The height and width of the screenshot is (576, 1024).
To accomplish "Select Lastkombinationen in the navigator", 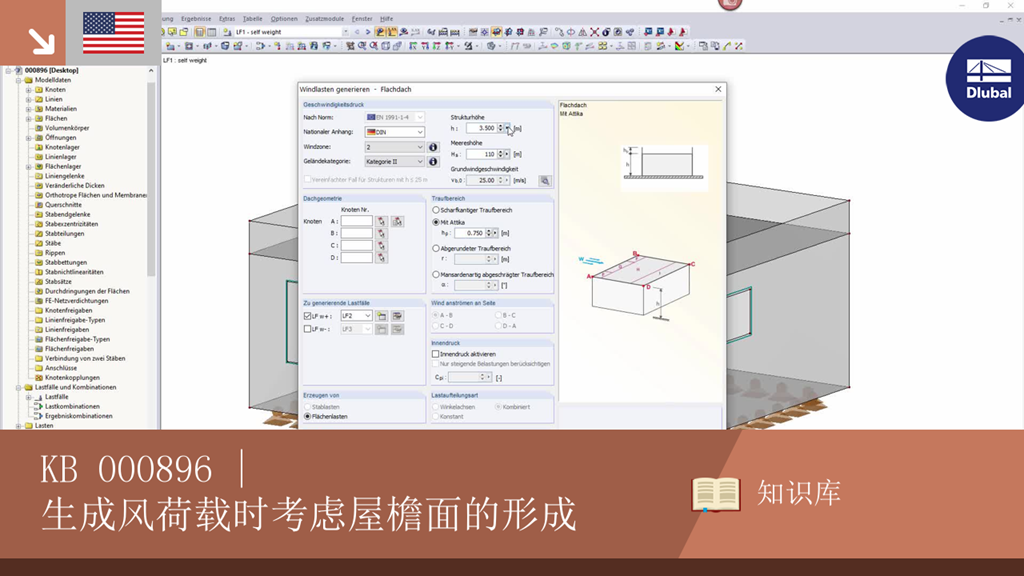I will [x=72, y=406].
